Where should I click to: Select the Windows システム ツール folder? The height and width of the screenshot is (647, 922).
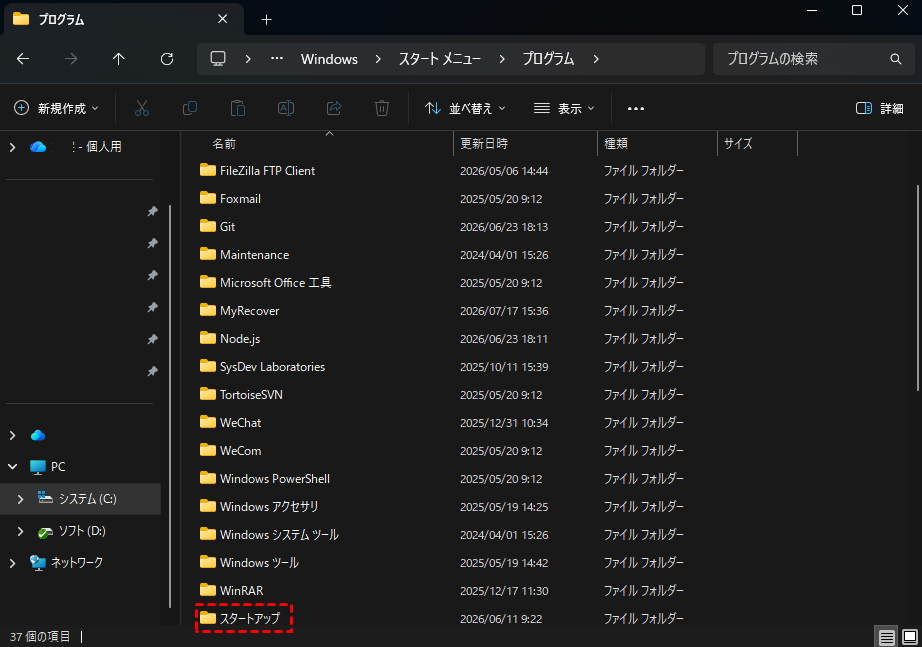(x=279, y=535)
